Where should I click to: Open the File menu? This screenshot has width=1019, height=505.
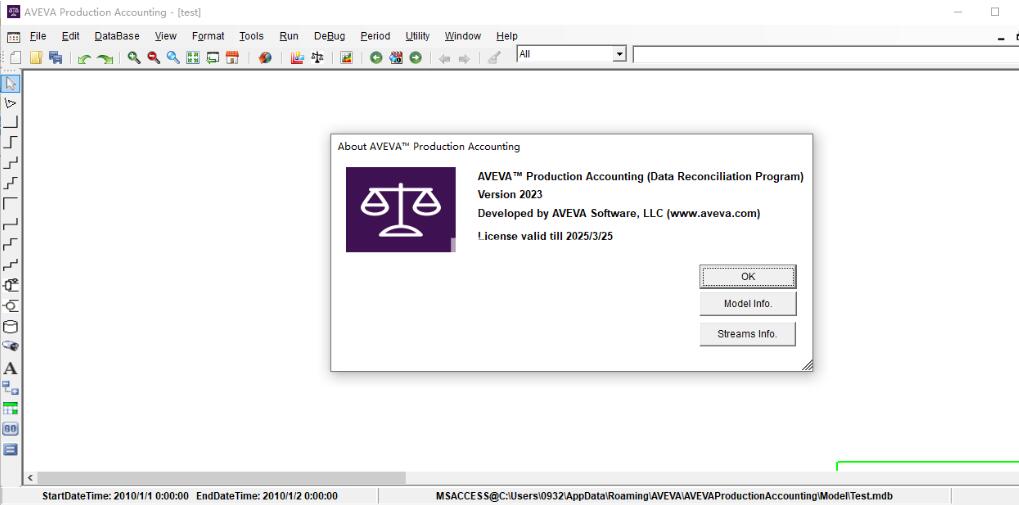pos(38,36)
